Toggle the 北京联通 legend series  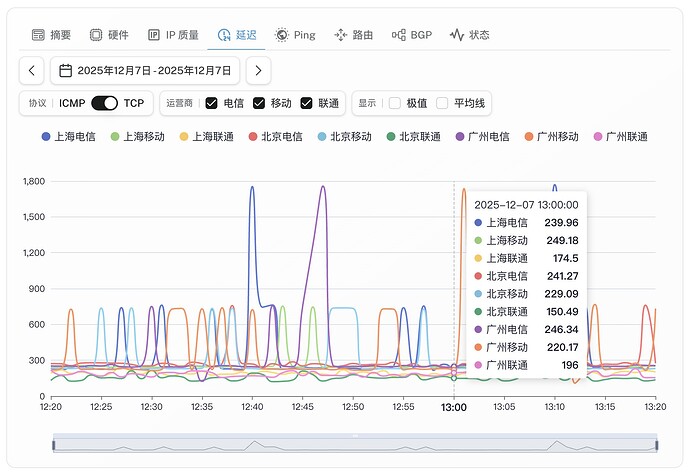pyautogui.click(x=414, y=137)
